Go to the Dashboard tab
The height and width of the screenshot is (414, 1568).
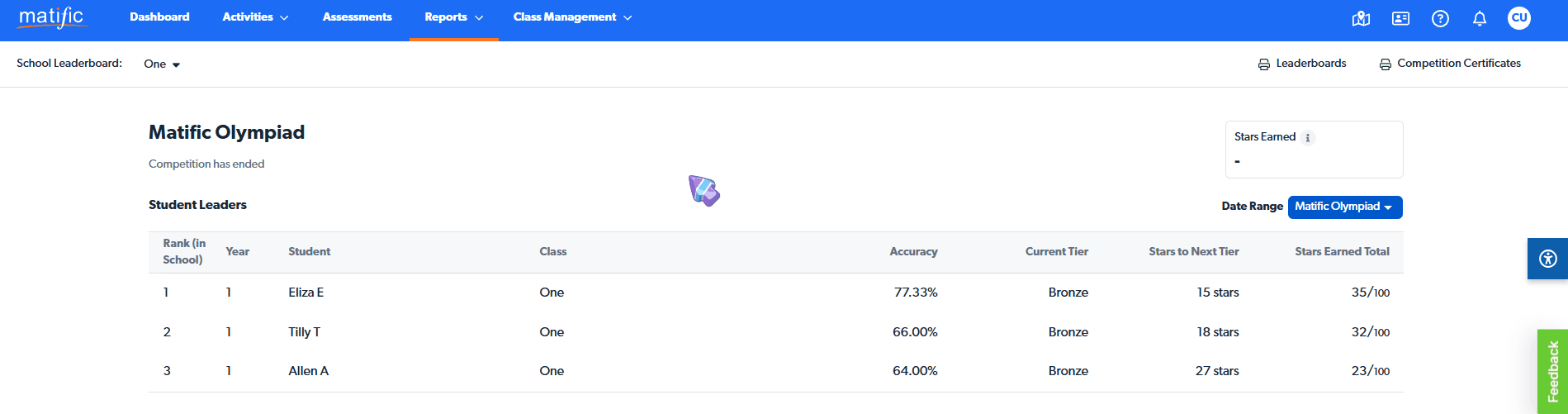pos(159,17)
